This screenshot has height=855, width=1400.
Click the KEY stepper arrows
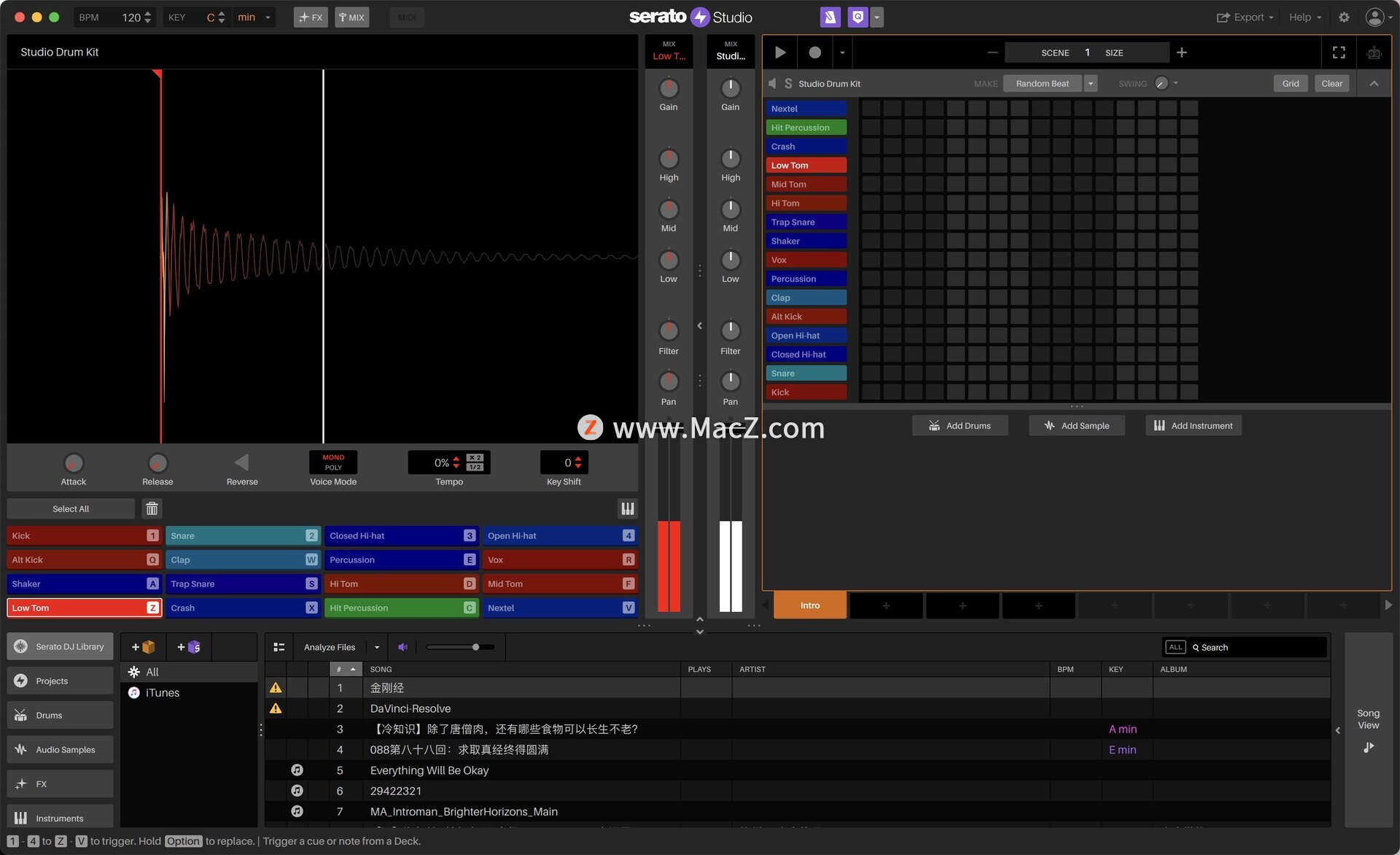tap(222, 17)
